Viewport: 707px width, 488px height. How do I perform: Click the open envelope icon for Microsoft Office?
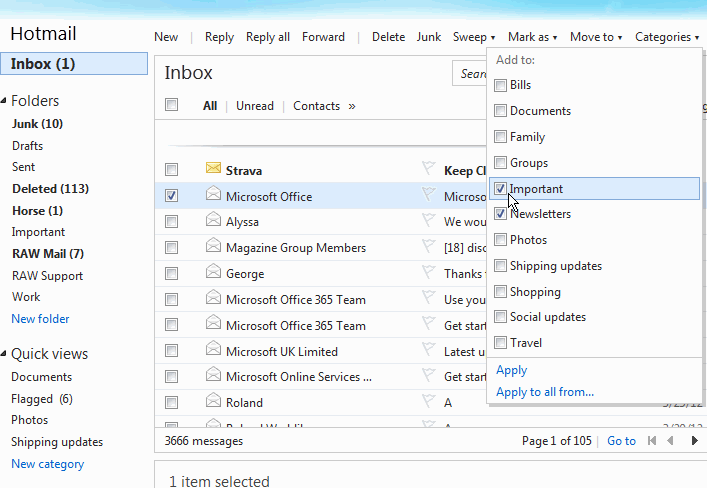point(213,193)
